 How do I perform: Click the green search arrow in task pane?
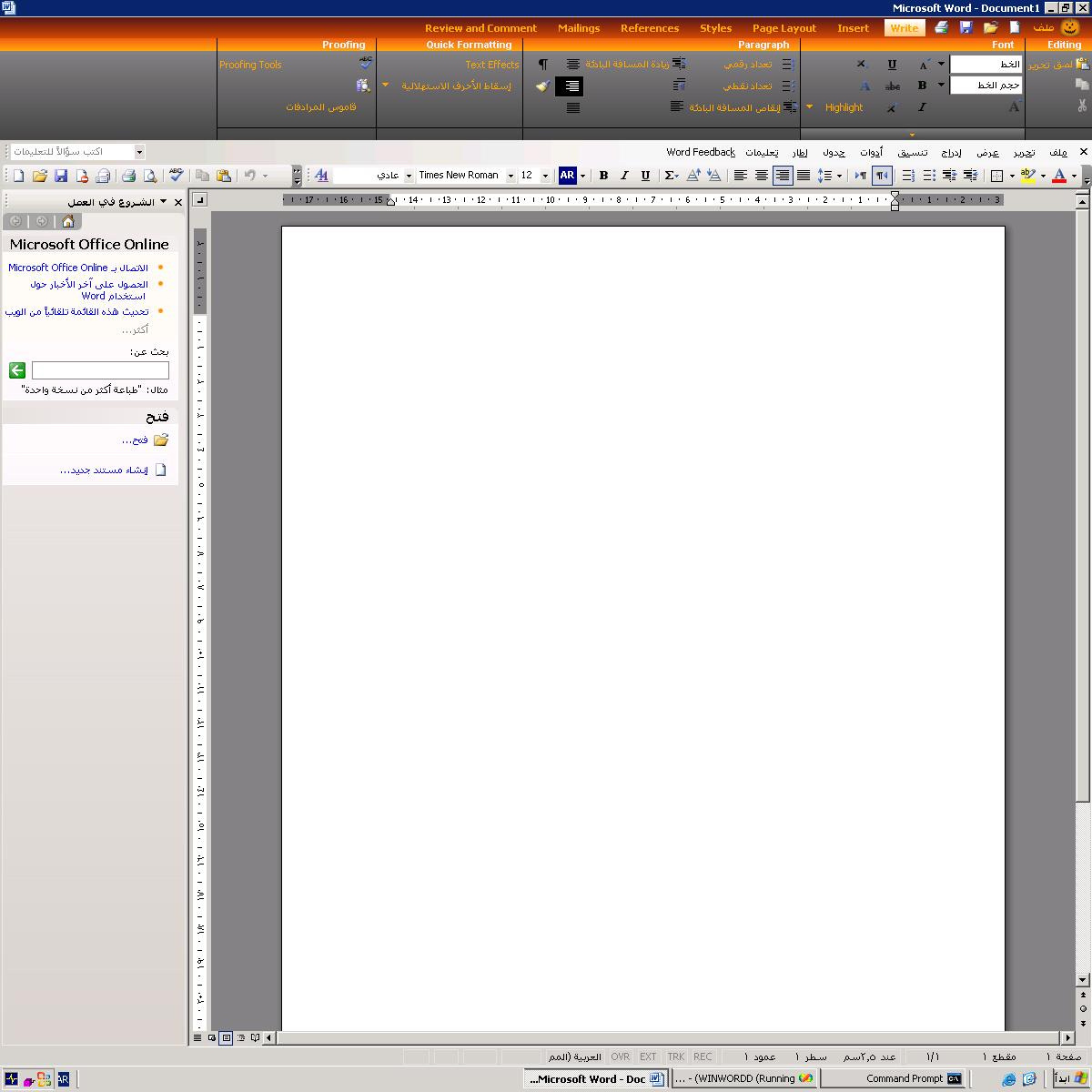(x=17, y=370)
